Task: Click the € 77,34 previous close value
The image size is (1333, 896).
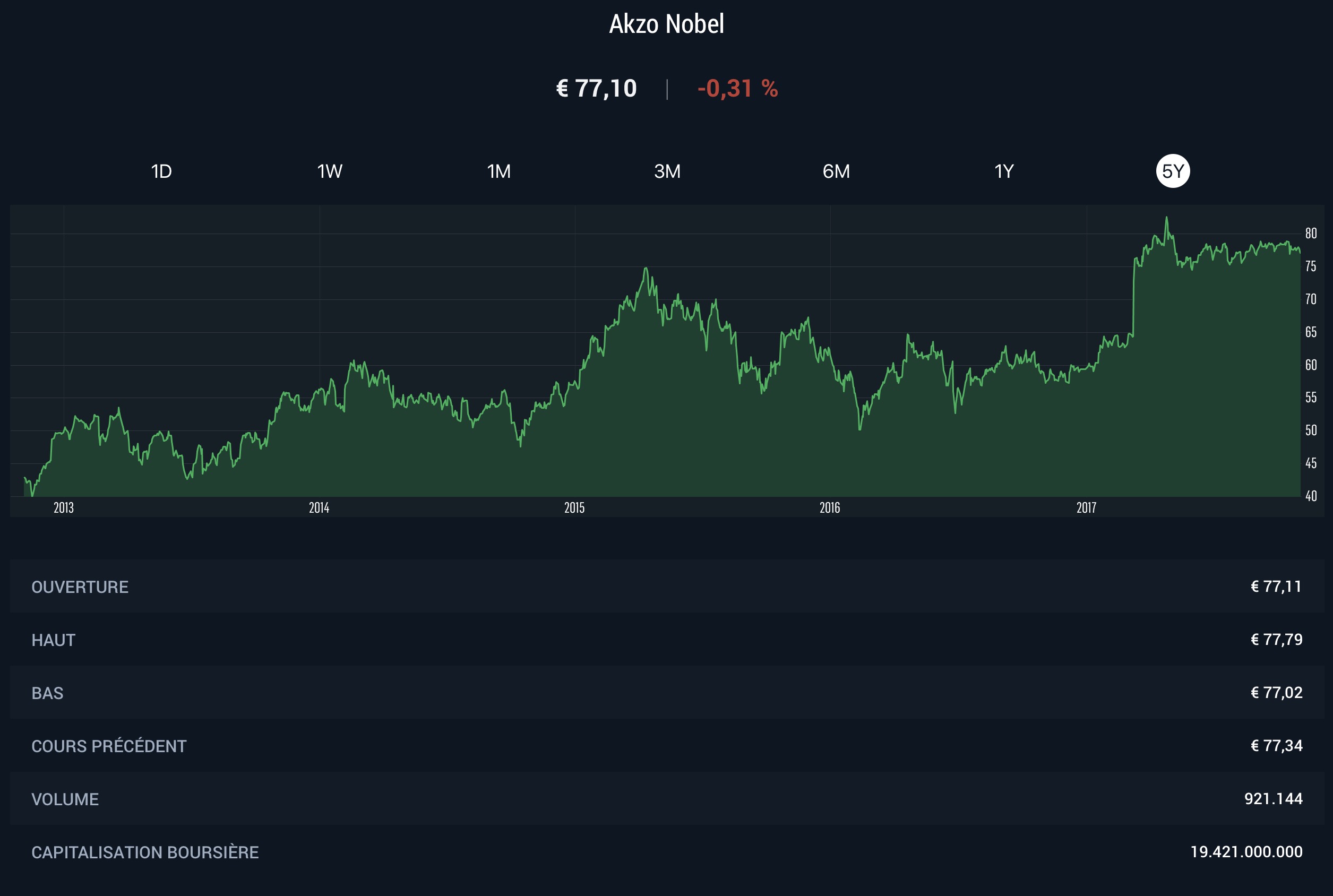Action: (1276, 746)
